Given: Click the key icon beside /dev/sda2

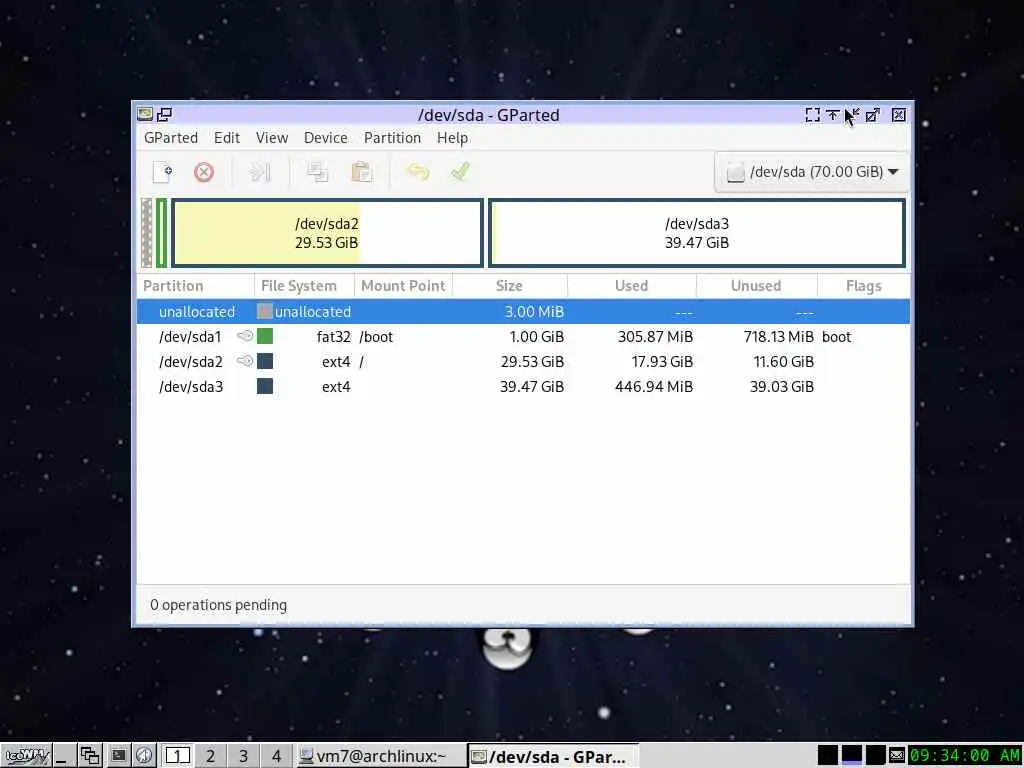Looking at the screenshot, I should pyautogui.click(x=245, y=360).
